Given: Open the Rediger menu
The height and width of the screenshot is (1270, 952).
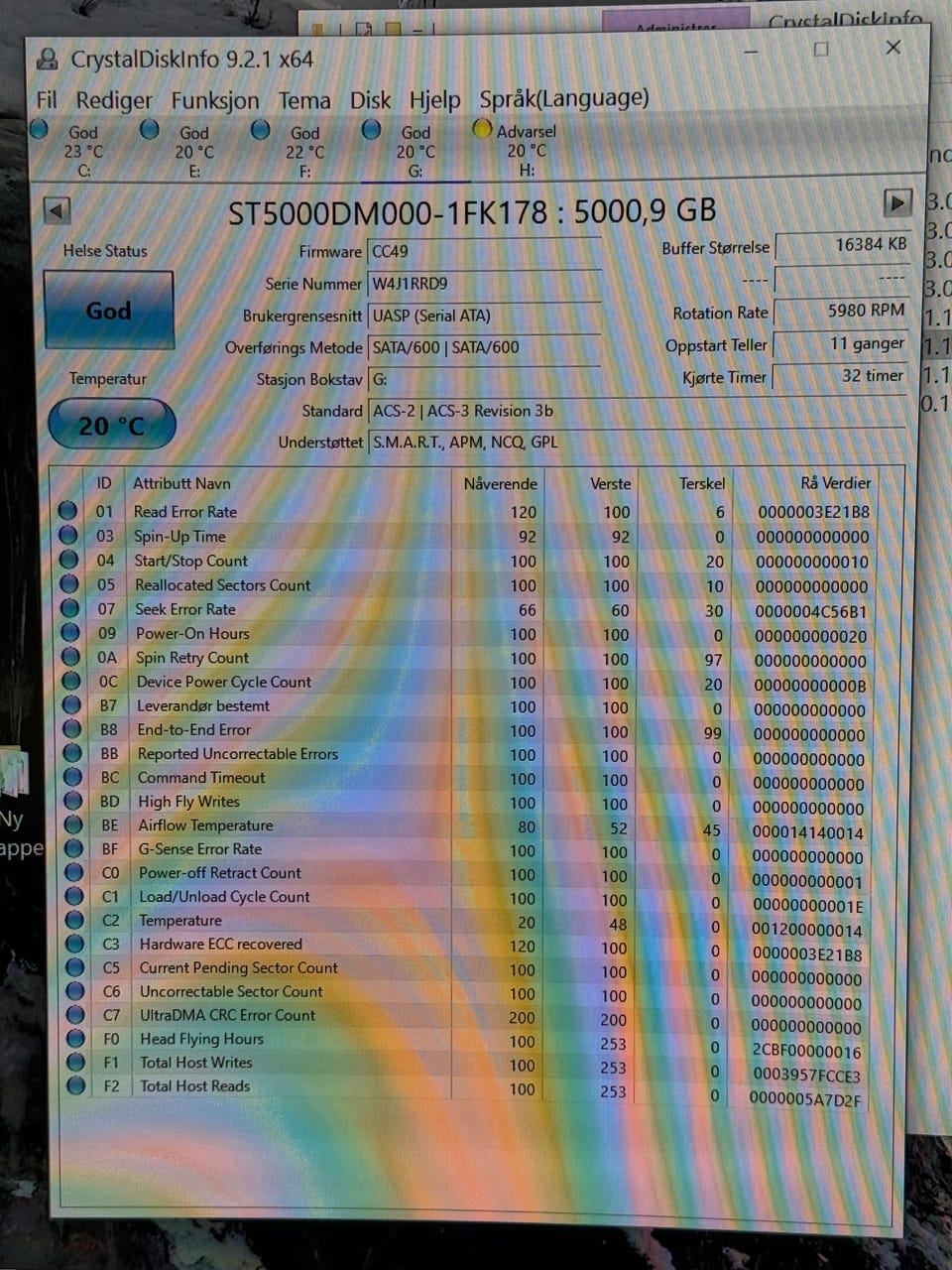Looking at the screenshot, I should click(114, 100).
